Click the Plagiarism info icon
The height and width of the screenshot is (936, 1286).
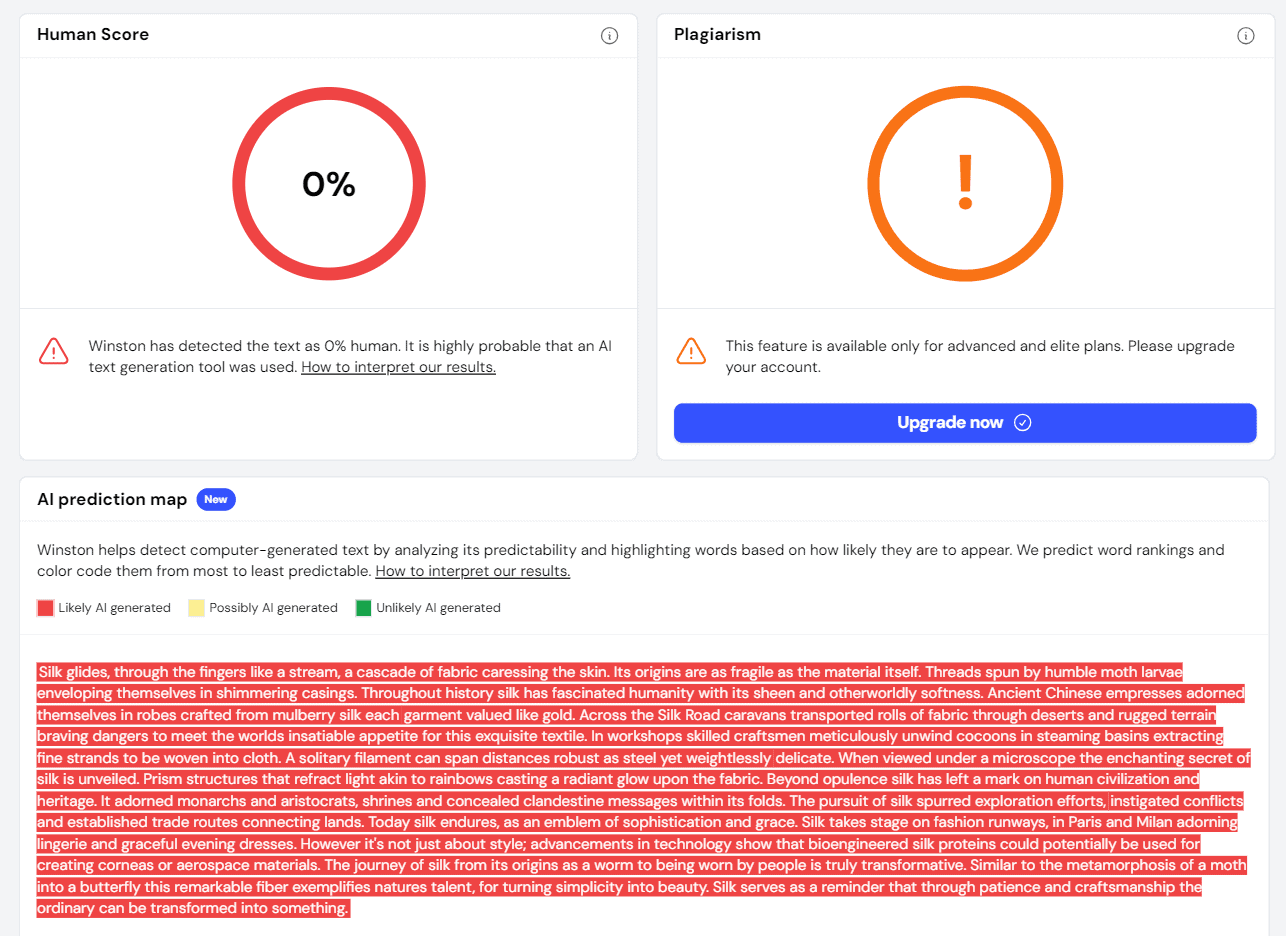(1246, 36)
